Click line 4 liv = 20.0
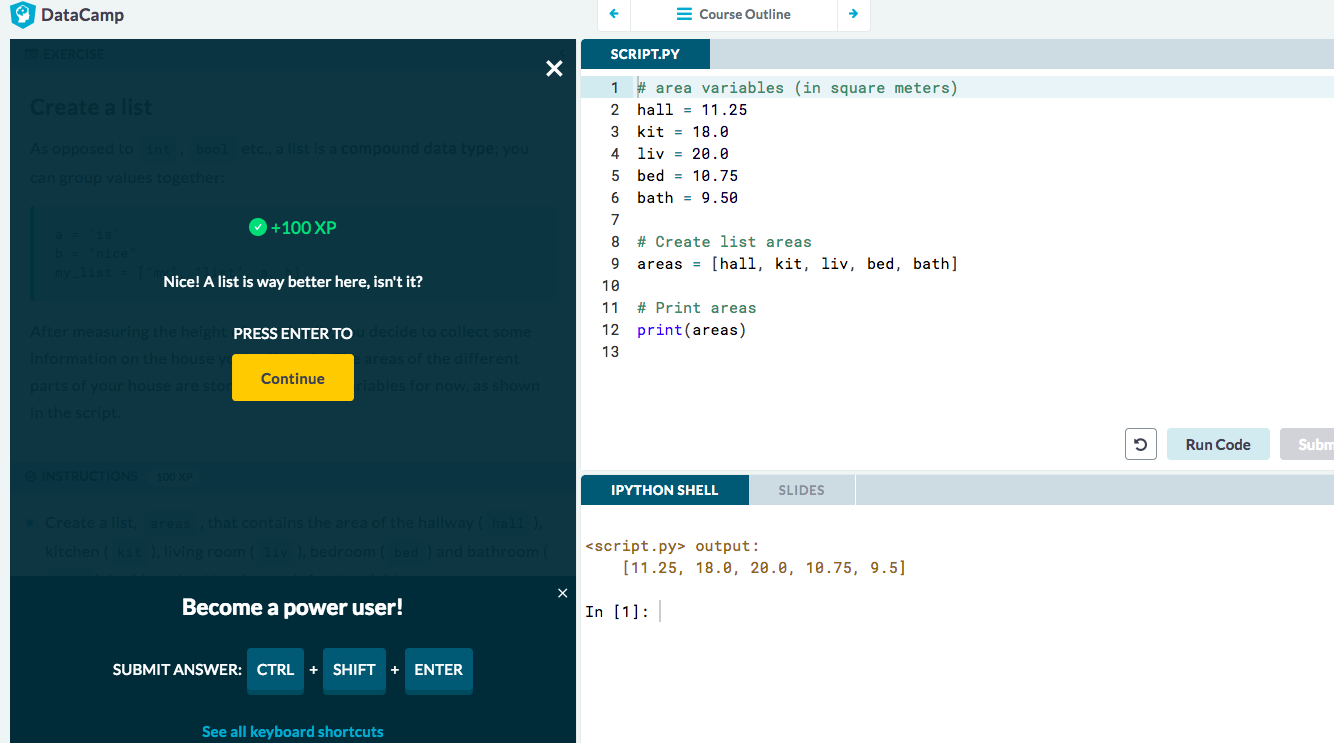This screenshot has height=743, width=1334. (683, 154)
